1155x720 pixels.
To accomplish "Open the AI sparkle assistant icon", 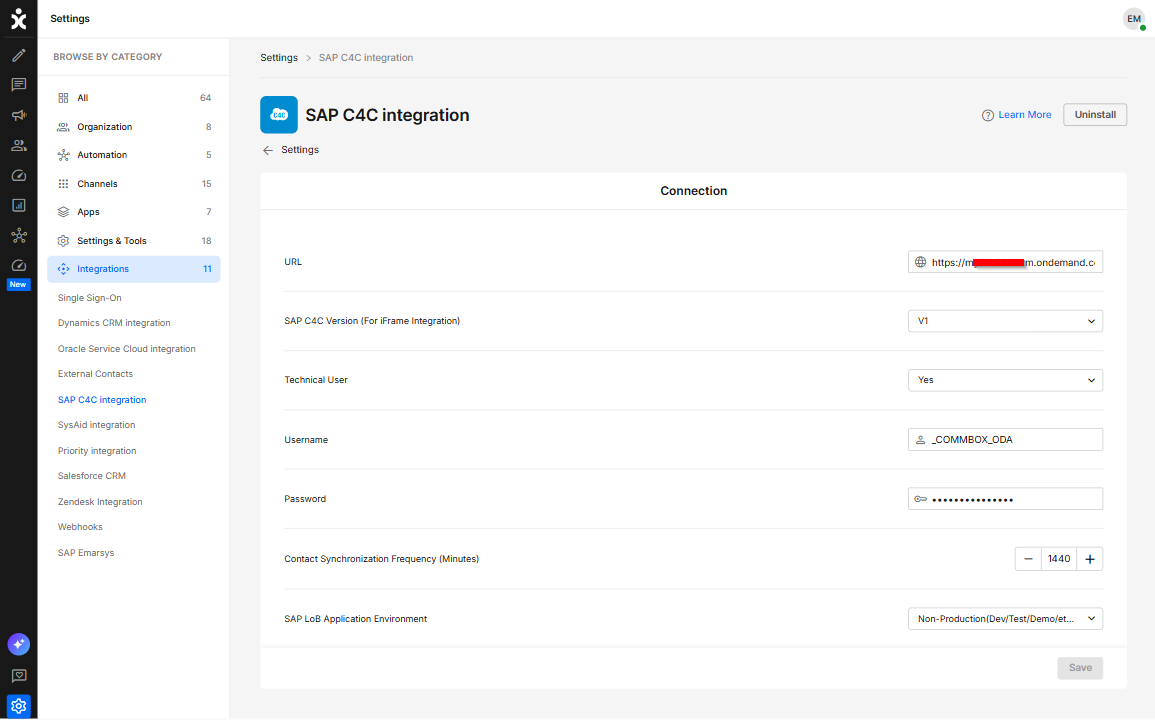I will (18, 644).
